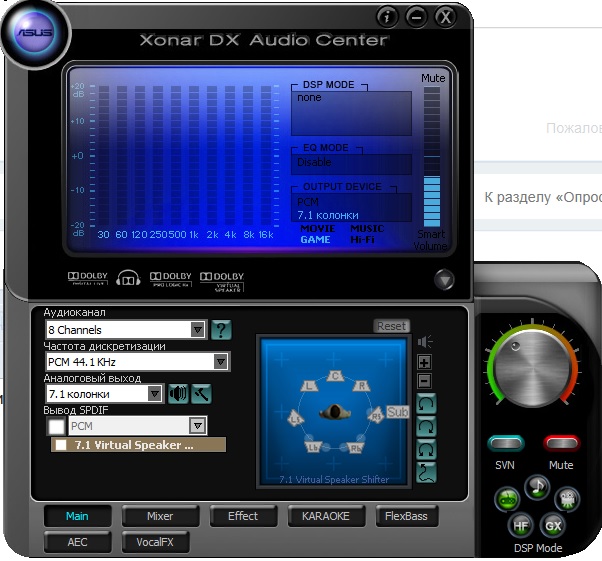Click the MUSIC mode indicator text
Viewport: 602px width, 561px height.
367,228
